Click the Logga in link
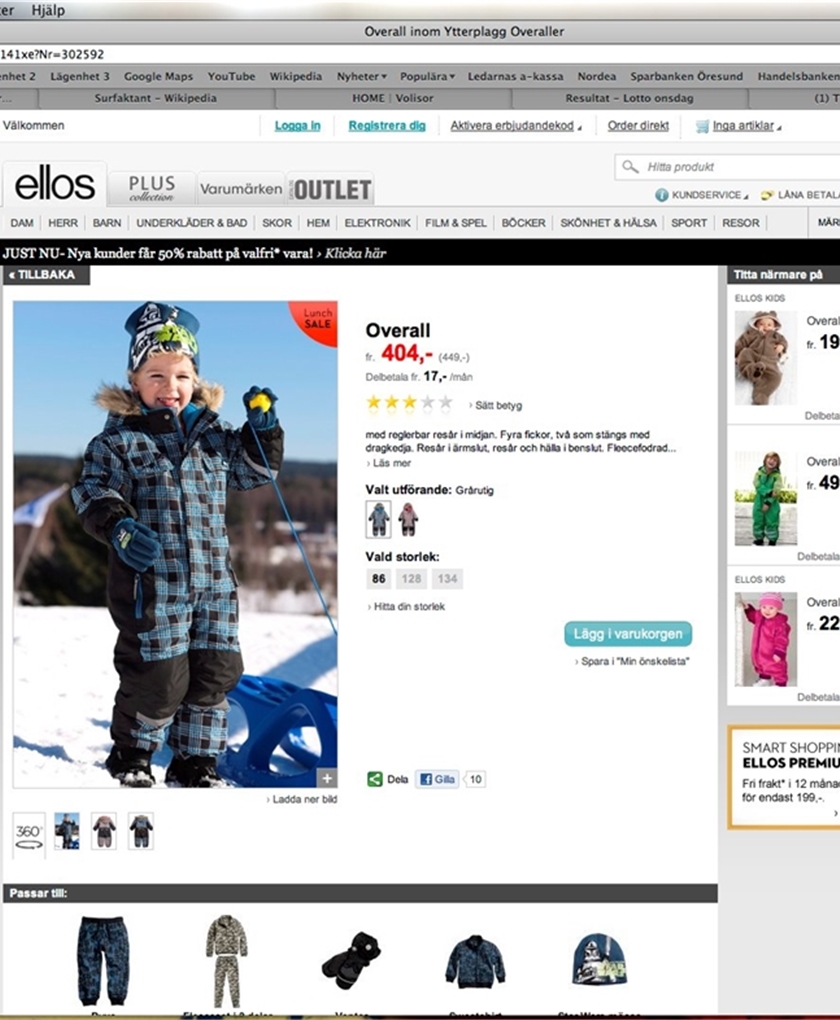 [297, 126]
